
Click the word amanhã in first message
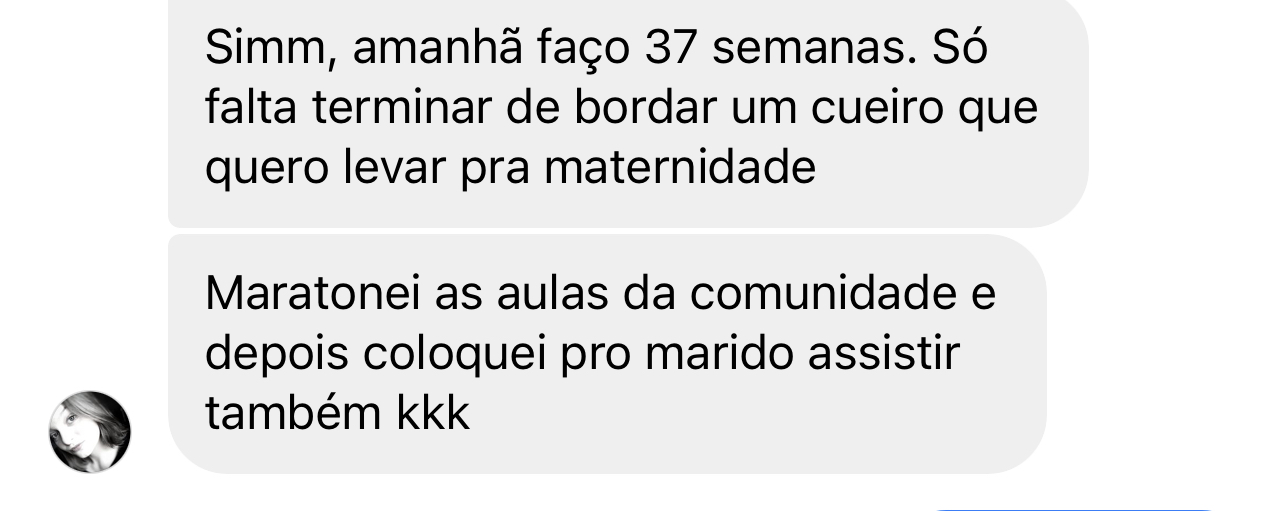click(x=437, y=50)
